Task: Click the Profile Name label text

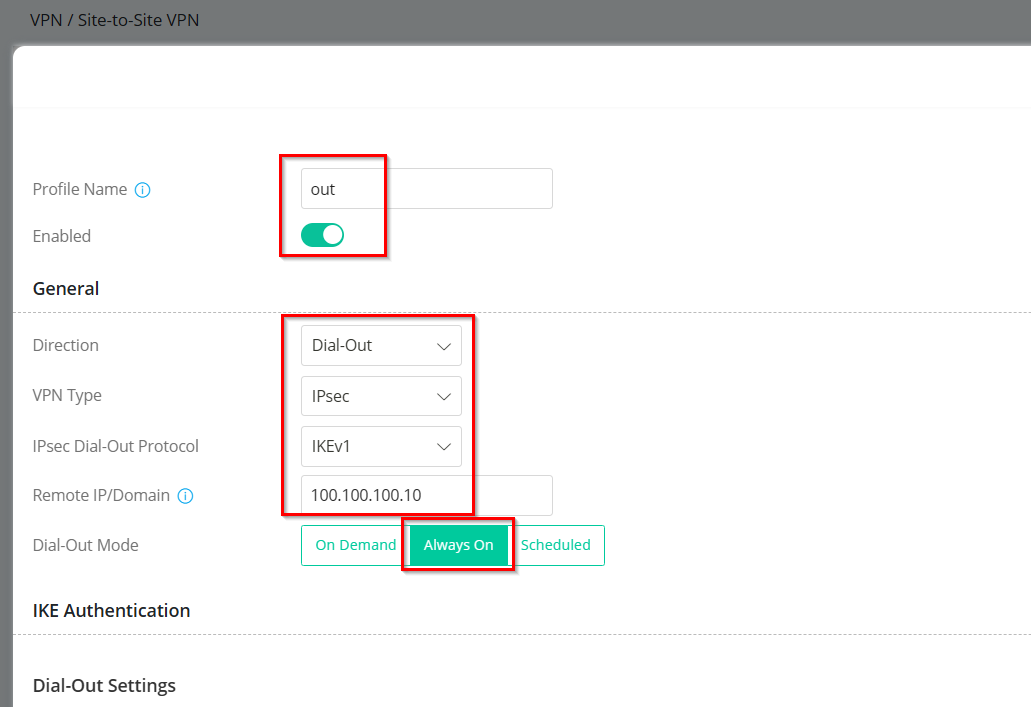Action: [x=80, y=189]
